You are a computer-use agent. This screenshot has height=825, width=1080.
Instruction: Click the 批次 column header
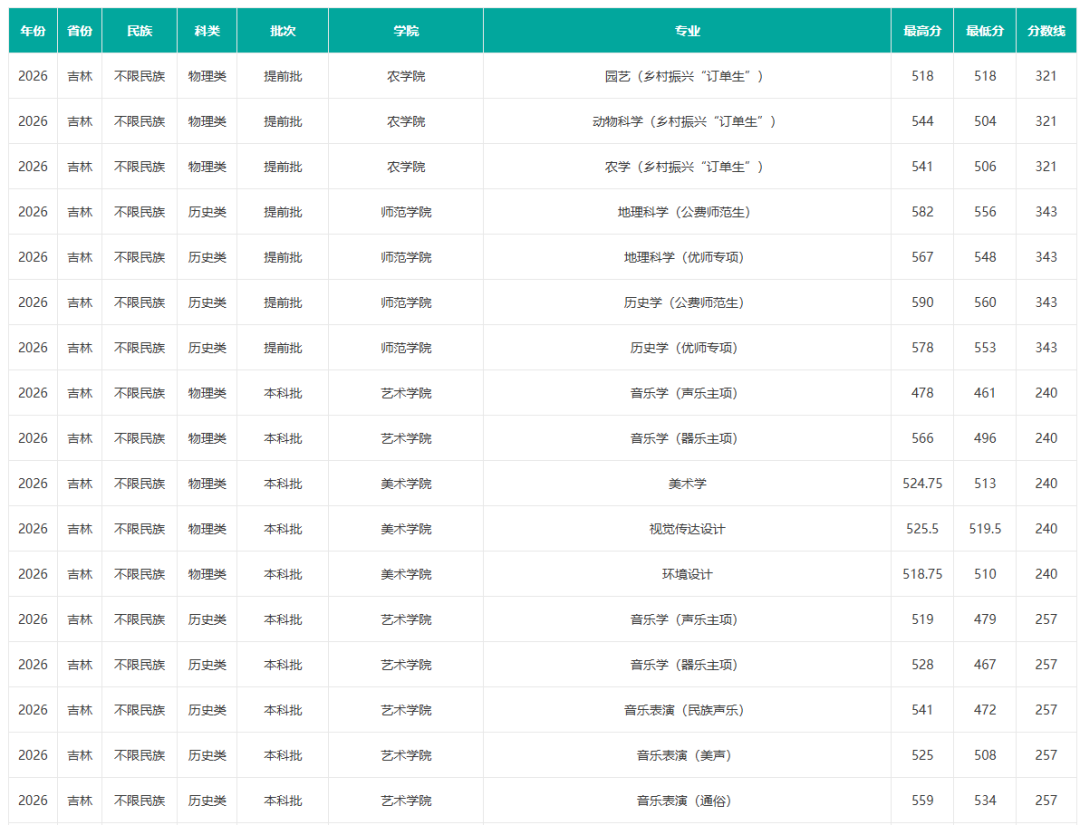tap(282, 30)
